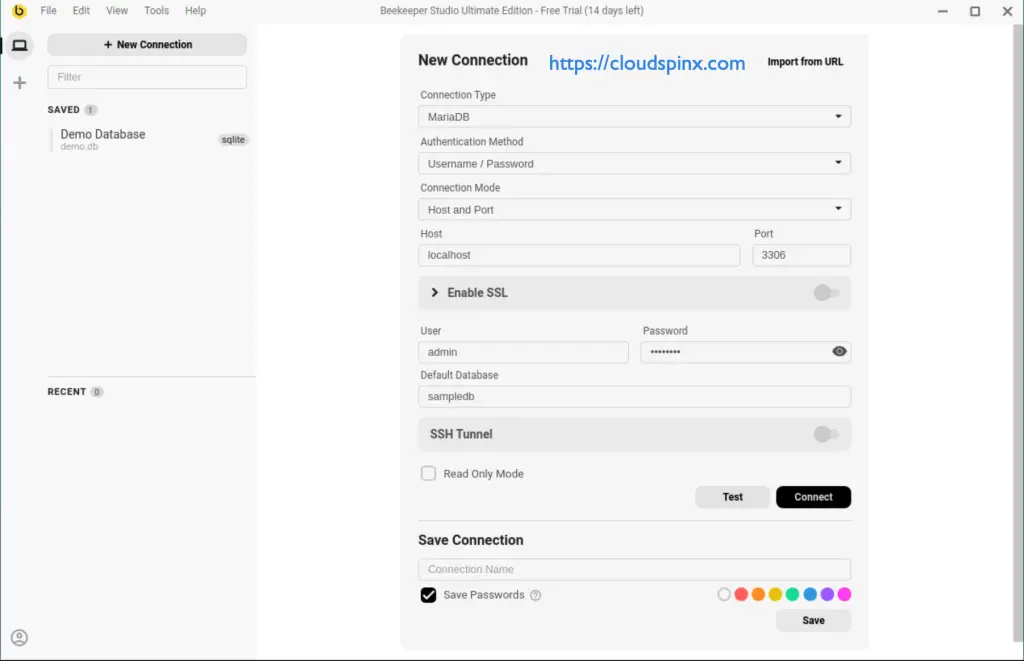Click the plus icon in left sidebar
Viewport: 1024px width, 661px height.
coord(19,83)
